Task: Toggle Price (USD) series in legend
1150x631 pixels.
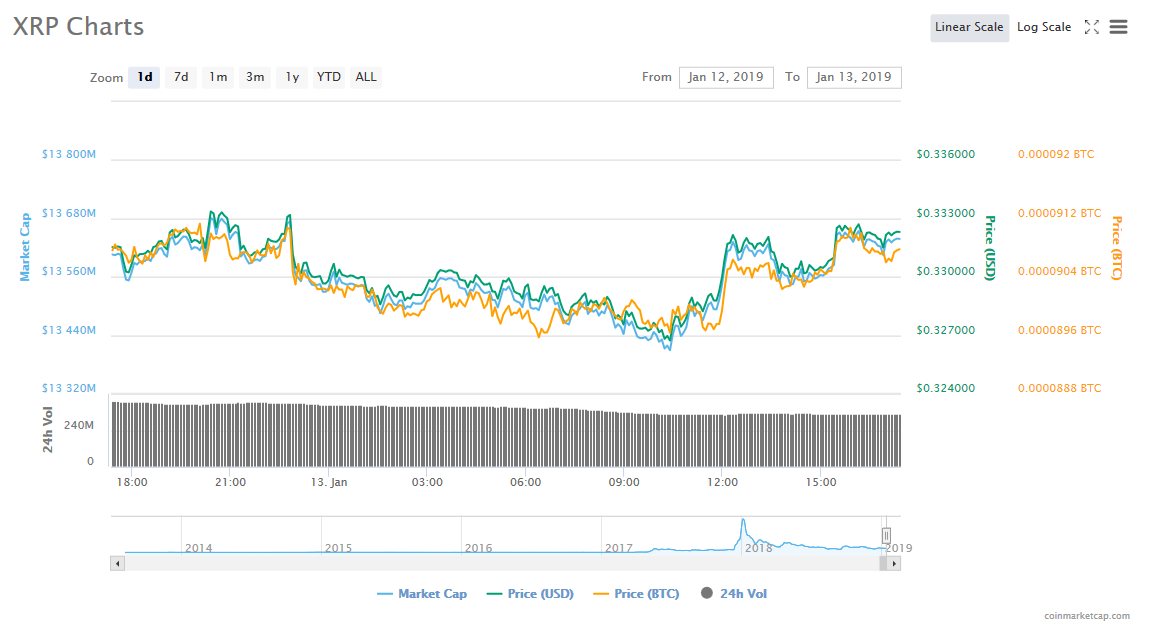Action: (x=530, y=594)
